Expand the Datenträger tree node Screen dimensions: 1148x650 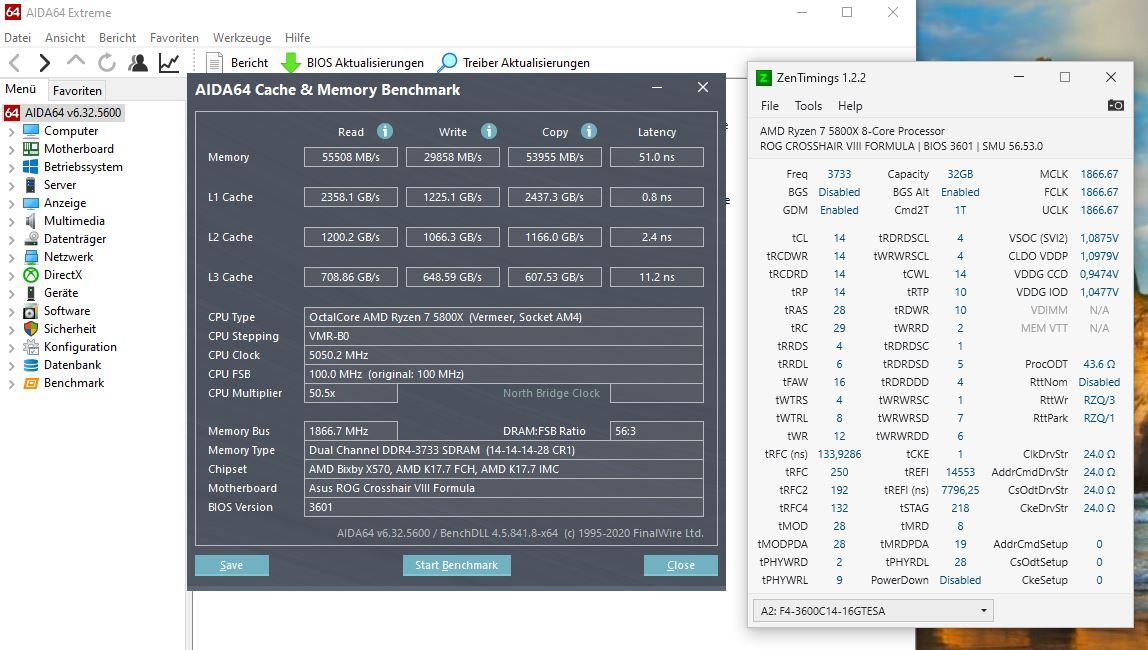click(11, 239)
